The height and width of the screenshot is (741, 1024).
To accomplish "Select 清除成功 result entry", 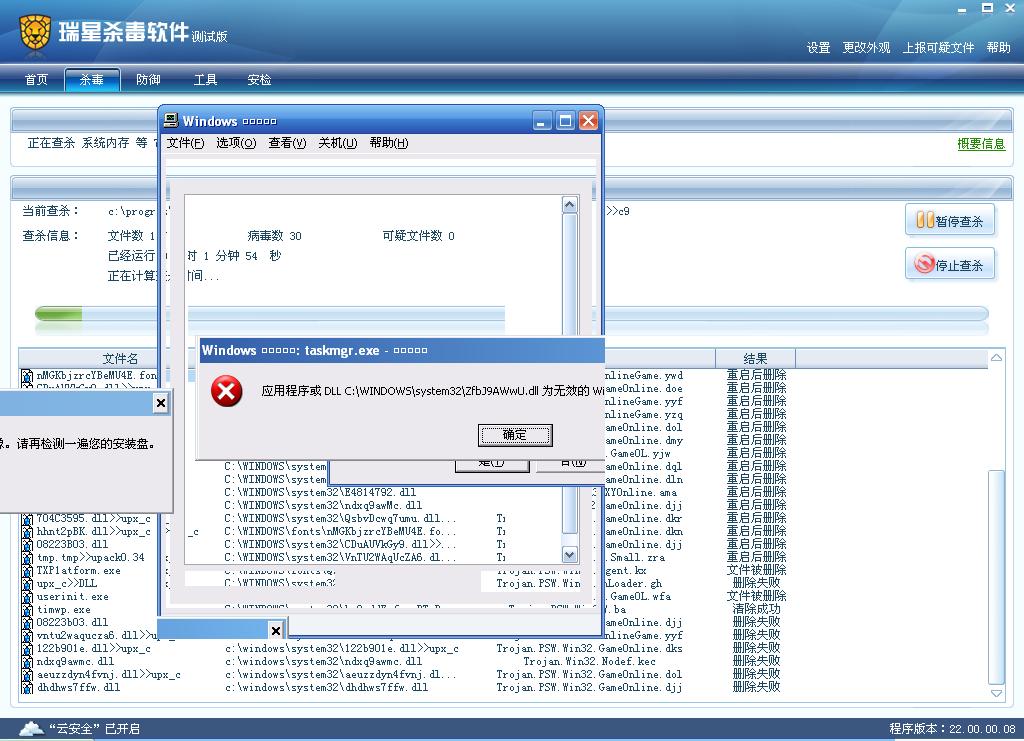I will 756,609.
